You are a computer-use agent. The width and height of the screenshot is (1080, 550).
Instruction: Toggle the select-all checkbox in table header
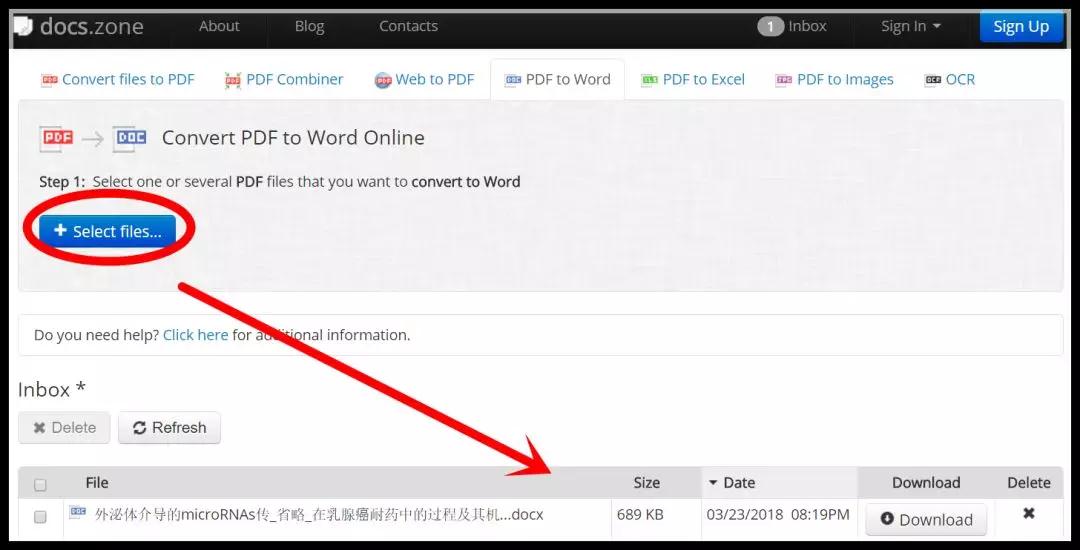pyautogui.click(x=40, y=485)
